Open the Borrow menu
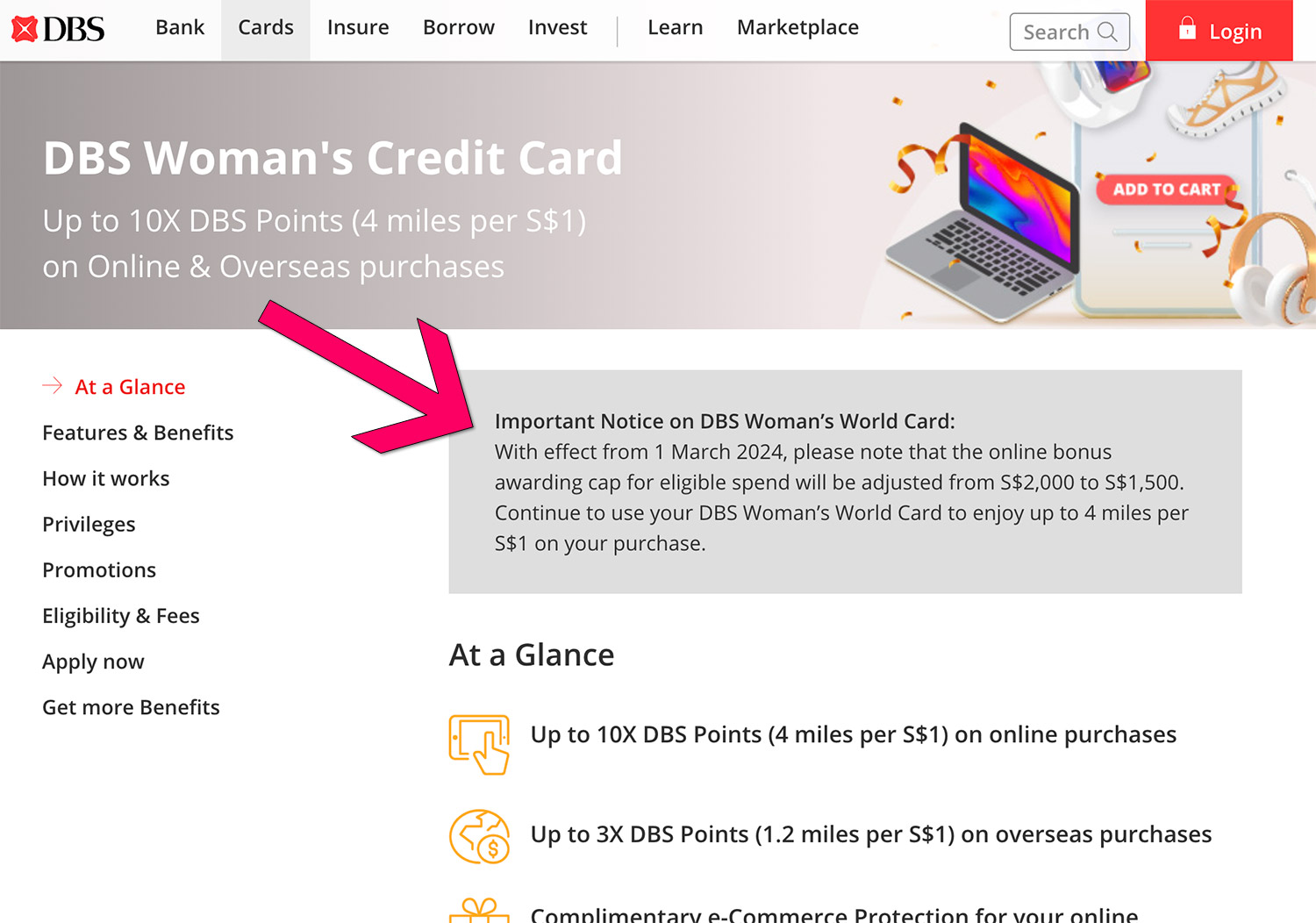 click(x=459, y=28)
